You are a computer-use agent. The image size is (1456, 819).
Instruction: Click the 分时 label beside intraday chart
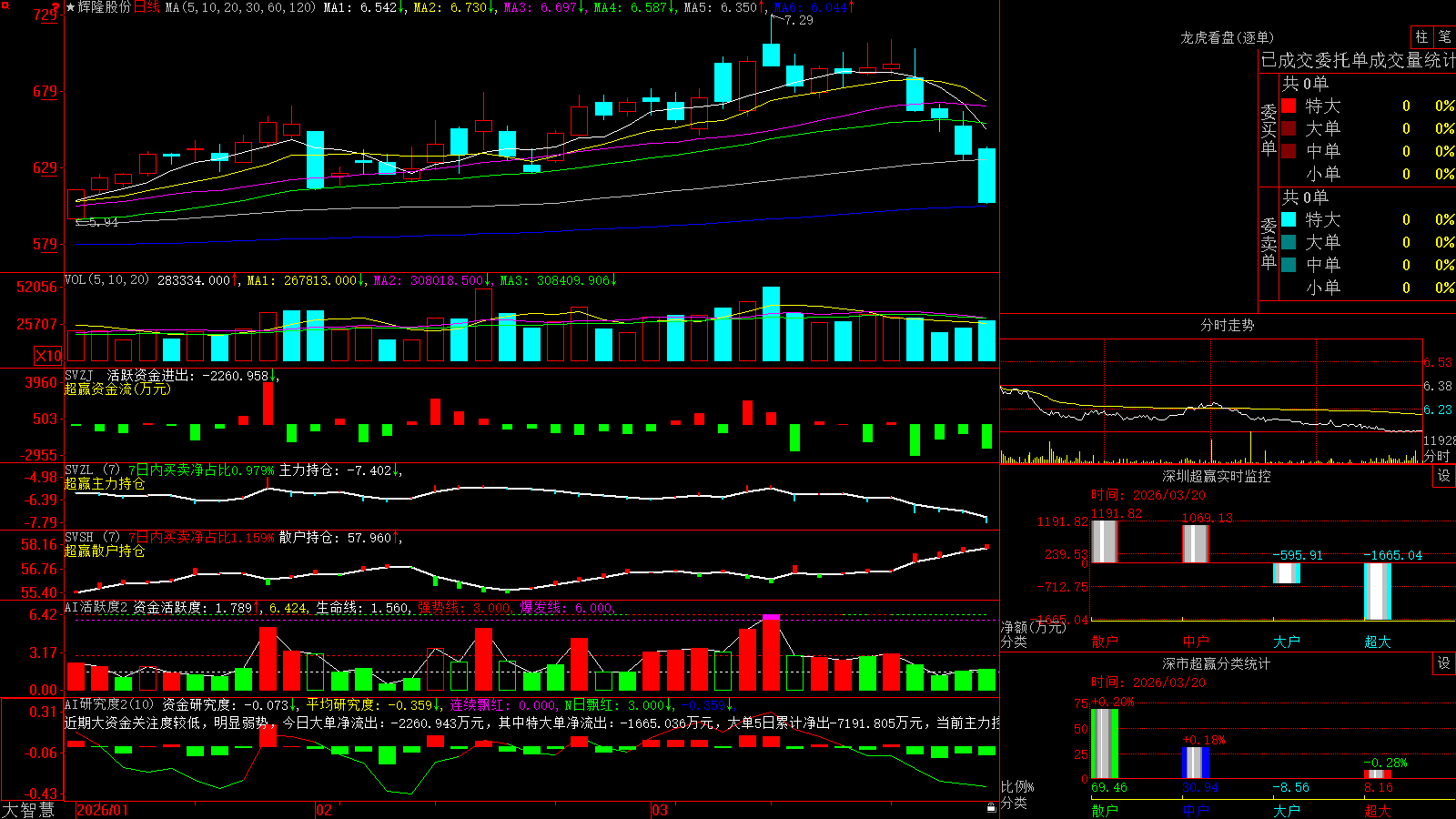(x=1437, y=456)
